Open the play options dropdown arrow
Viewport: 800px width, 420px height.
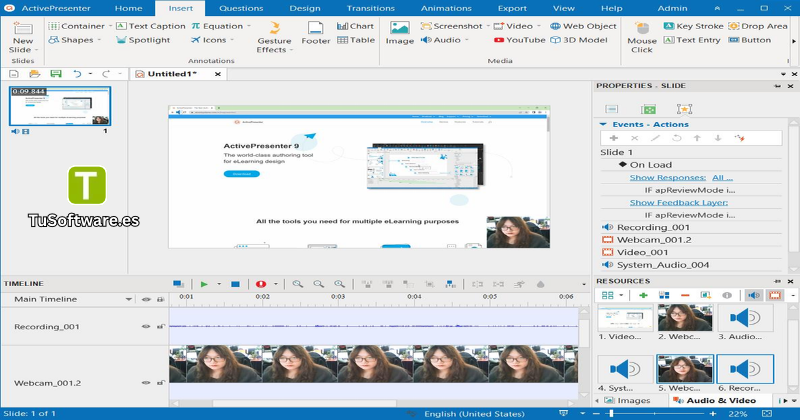(219, 284)
